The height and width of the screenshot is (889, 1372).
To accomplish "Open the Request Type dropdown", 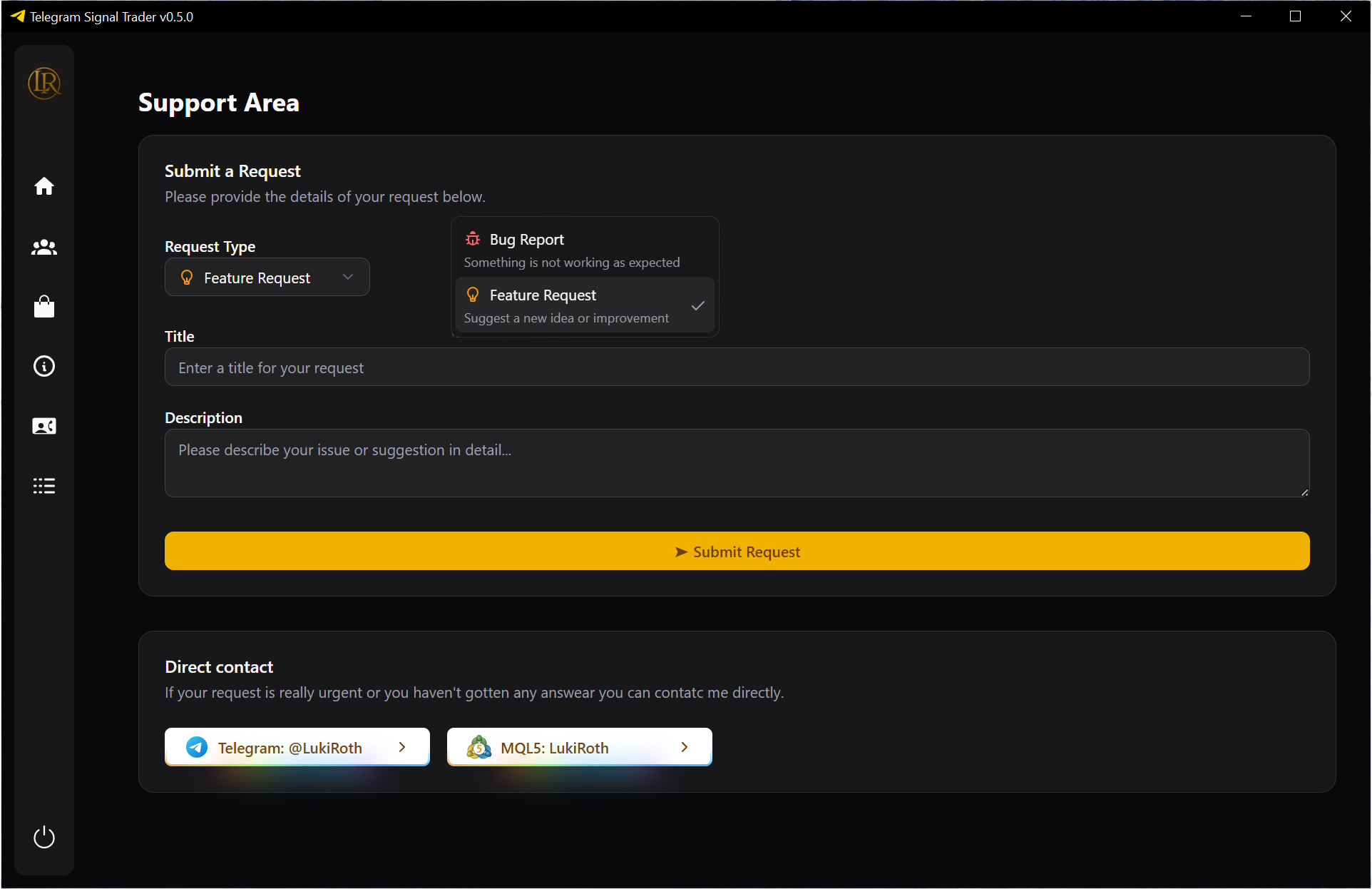I will click(x=267, y=278).
